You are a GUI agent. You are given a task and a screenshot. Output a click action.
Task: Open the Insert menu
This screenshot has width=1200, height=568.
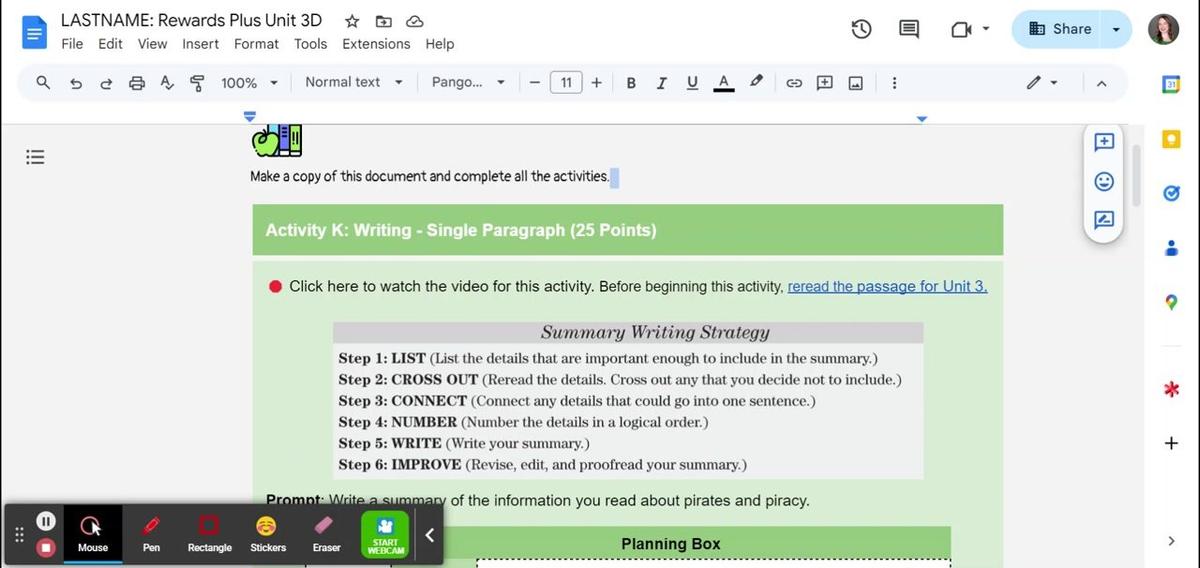pyautogui.click(x=200, y=44)
